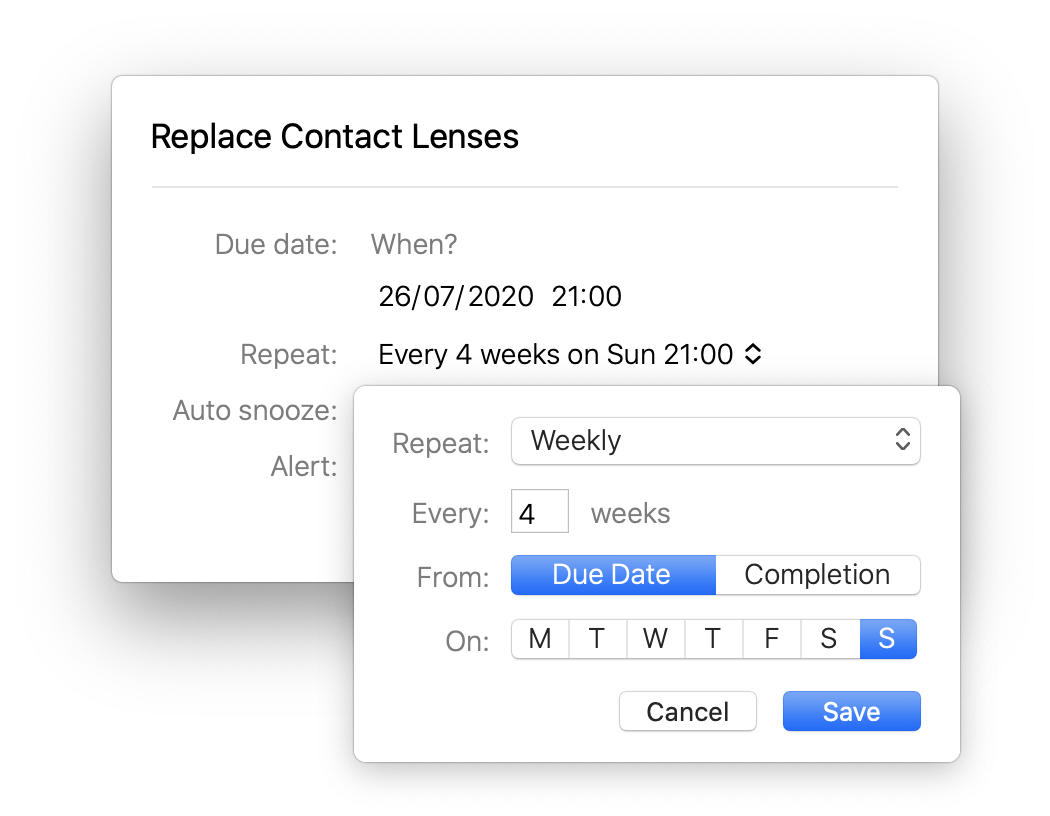1050x816 pixels.
Task: Edit the 26/07/2020 date value
Action: [456, 297]
